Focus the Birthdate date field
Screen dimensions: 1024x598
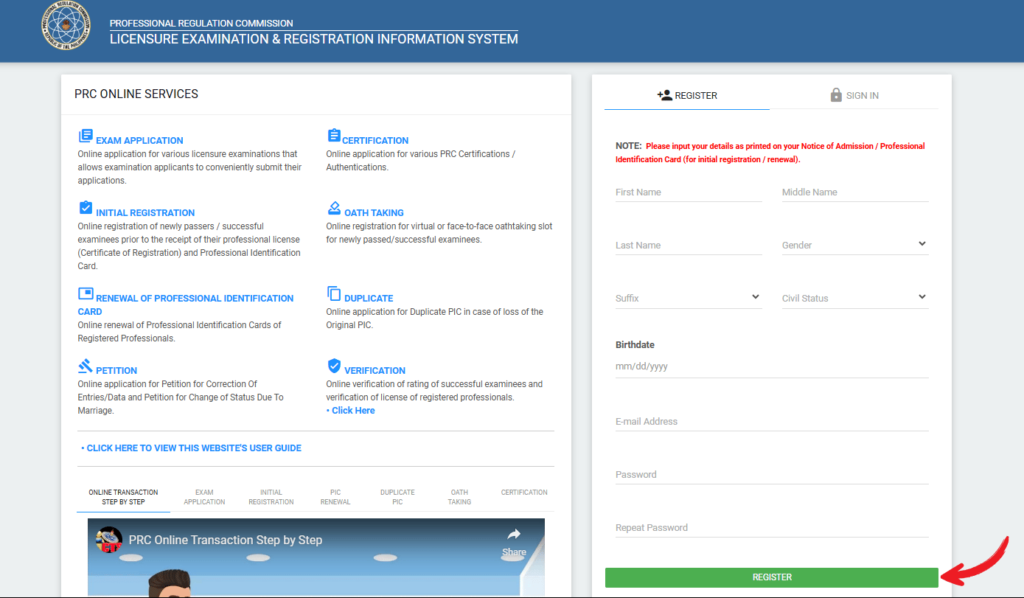771,366
